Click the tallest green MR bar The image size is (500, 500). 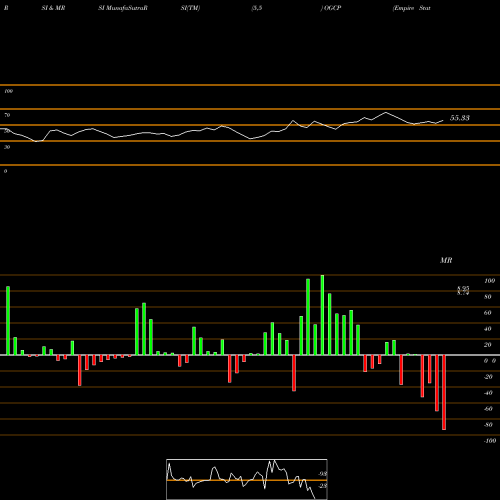[x=322, y=315]
